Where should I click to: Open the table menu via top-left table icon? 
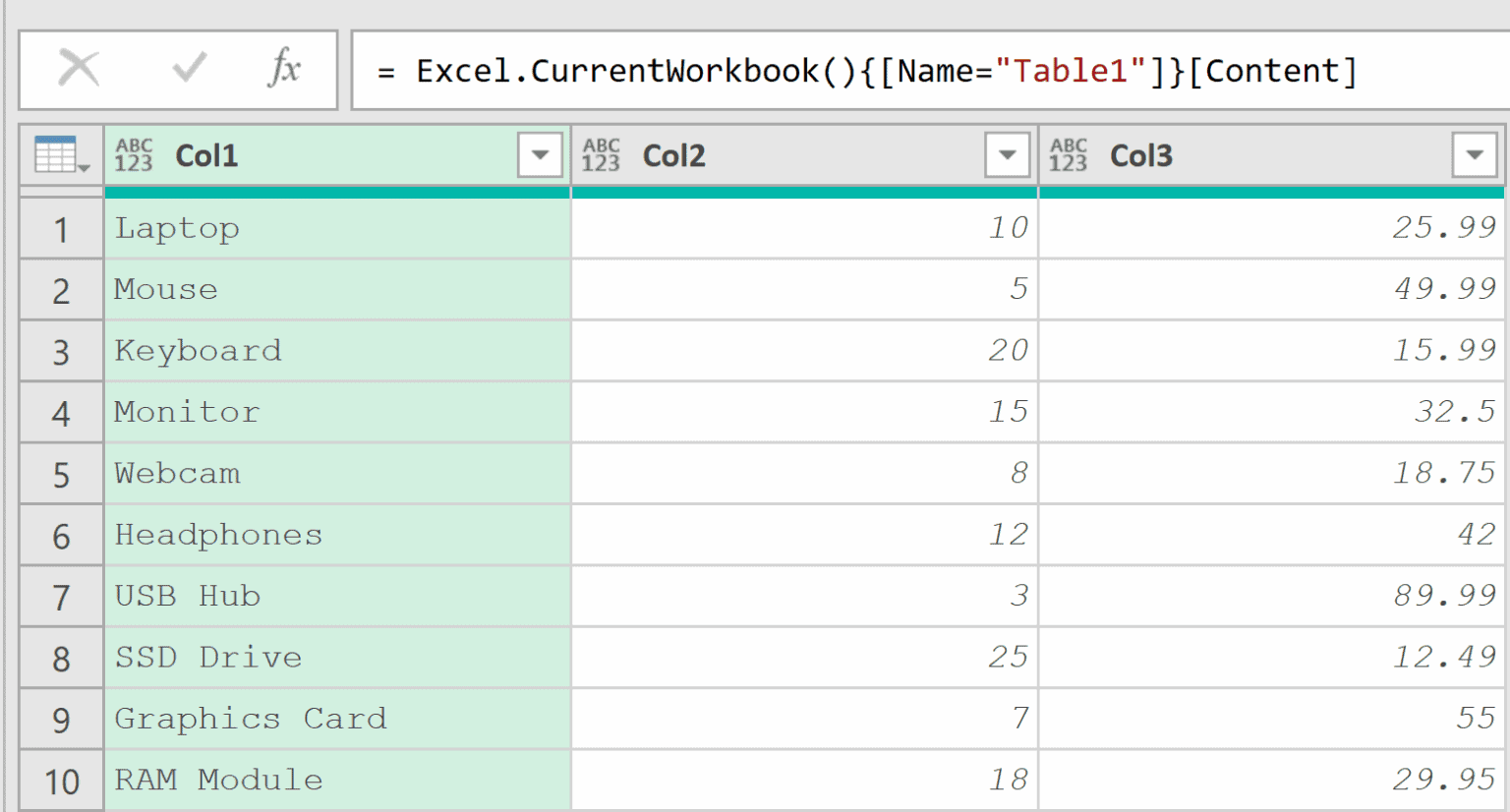[54, 149]
